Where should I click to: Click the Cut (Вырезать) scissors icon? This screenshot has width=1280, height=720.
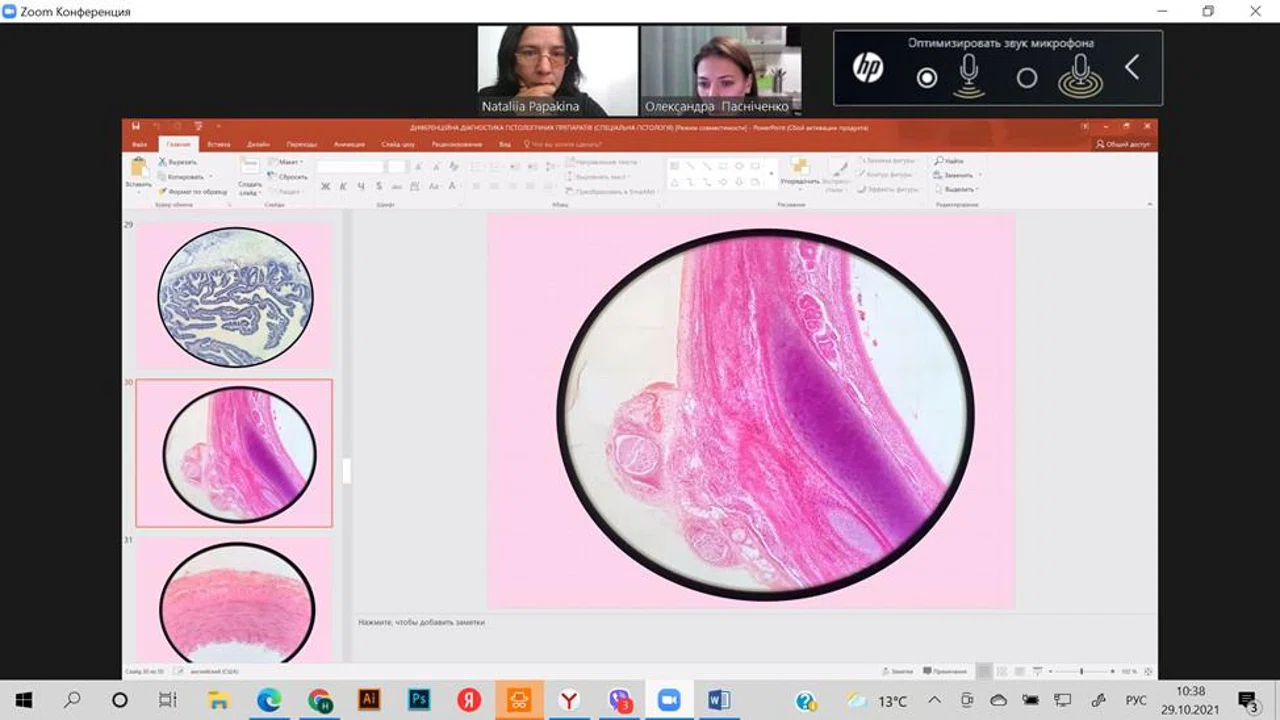click(x=162, y=161)
